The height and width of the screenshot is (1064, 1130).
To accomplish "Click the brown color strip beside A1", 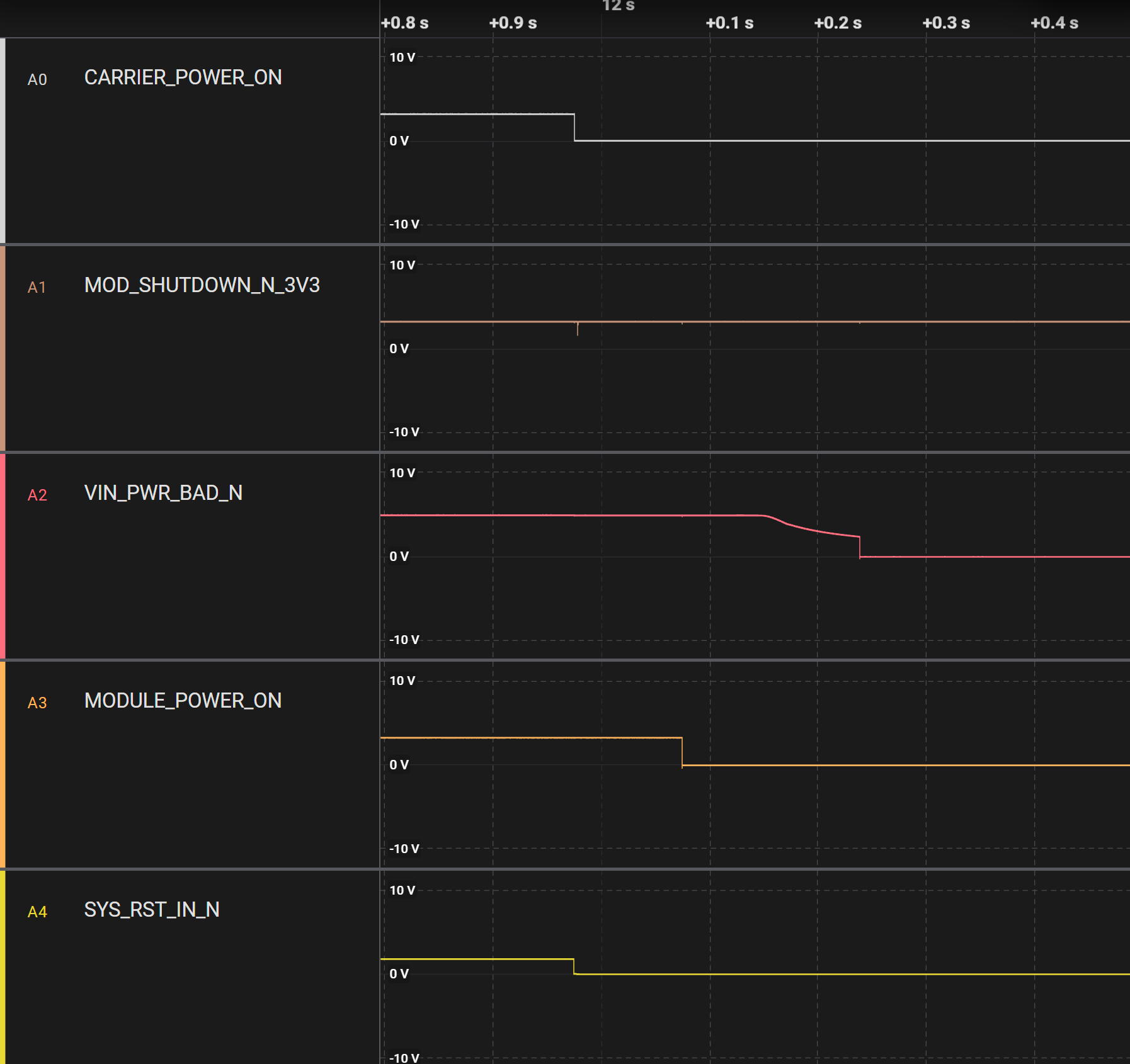I will tap(3, 348).
